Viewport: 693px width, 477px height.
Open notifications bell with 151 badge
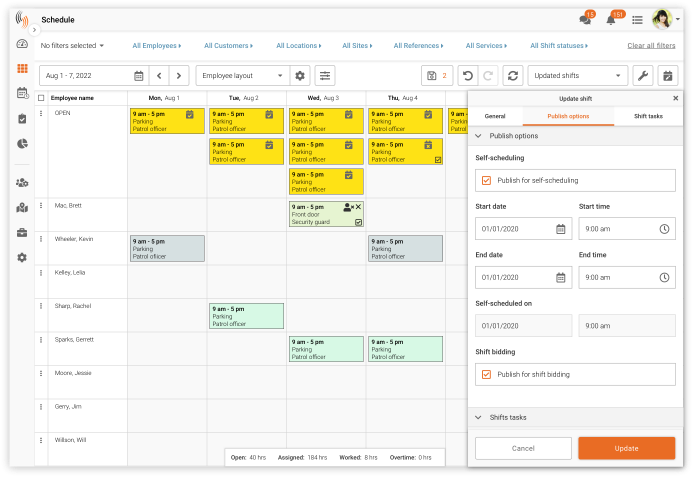click(613, 19)
